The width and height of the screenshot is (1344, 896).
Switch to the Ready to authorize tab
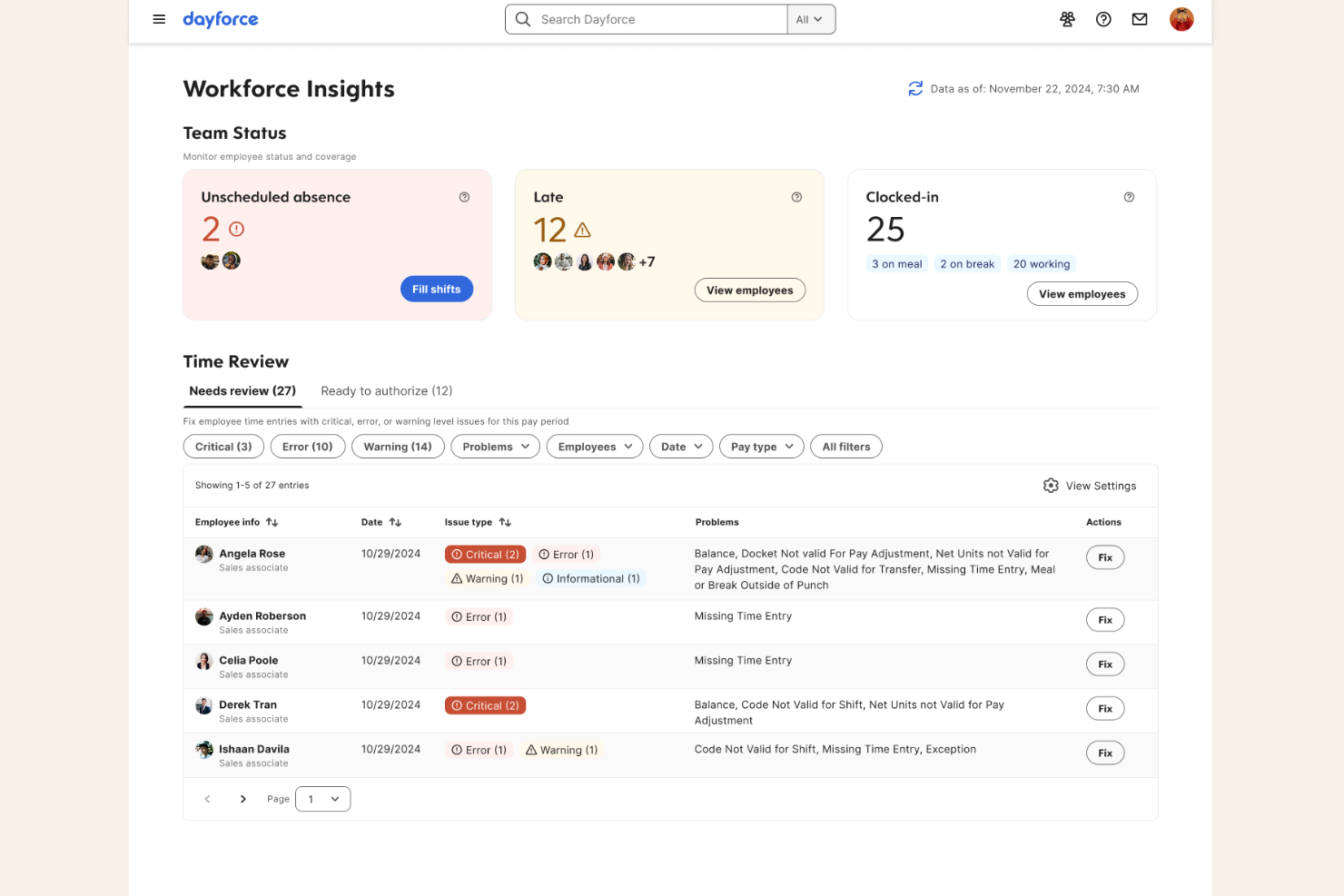coord(386,390)
